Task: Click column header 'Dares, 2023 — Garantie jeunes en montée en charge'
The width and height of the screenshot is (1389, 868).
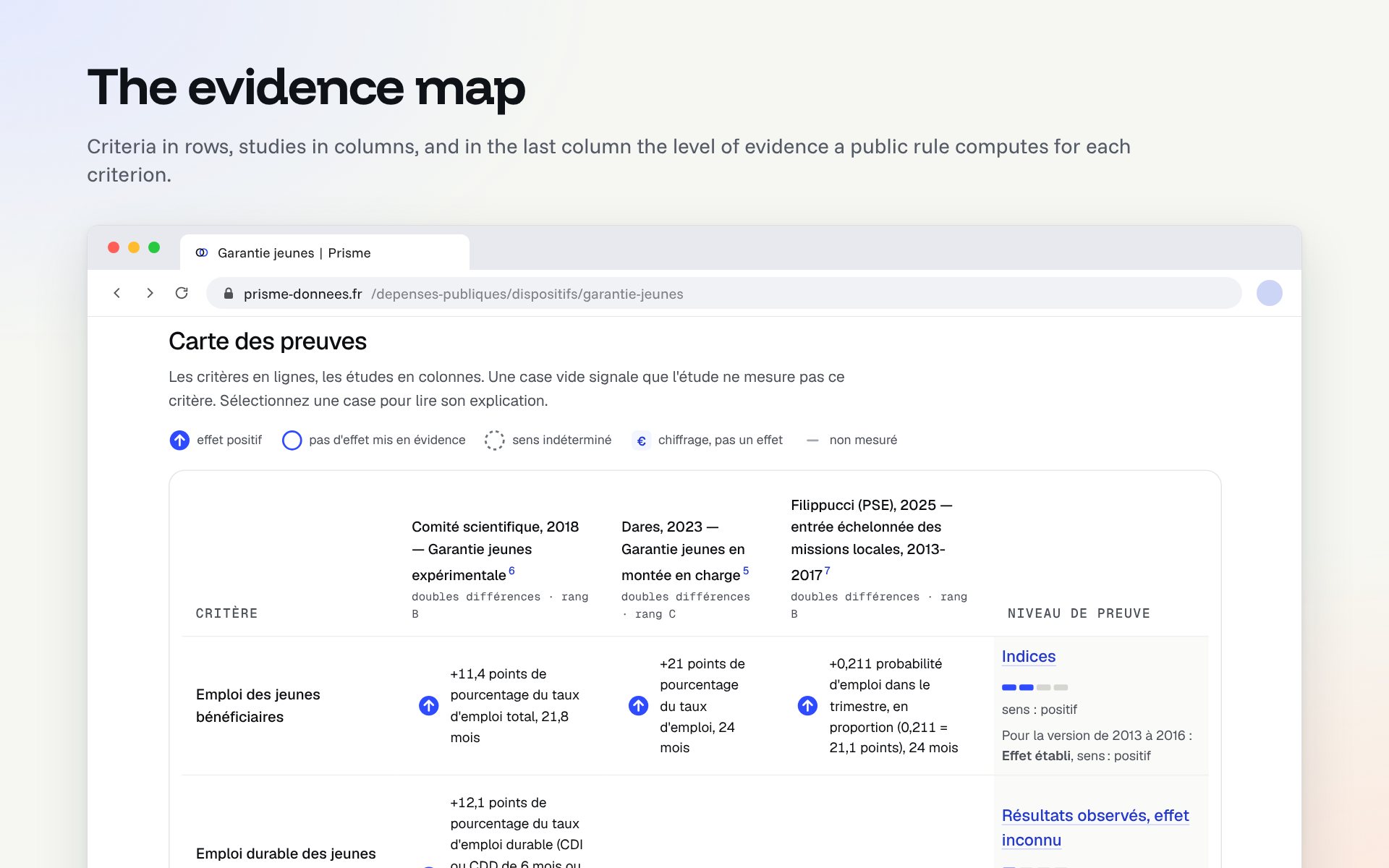Action: pos(685,551)
